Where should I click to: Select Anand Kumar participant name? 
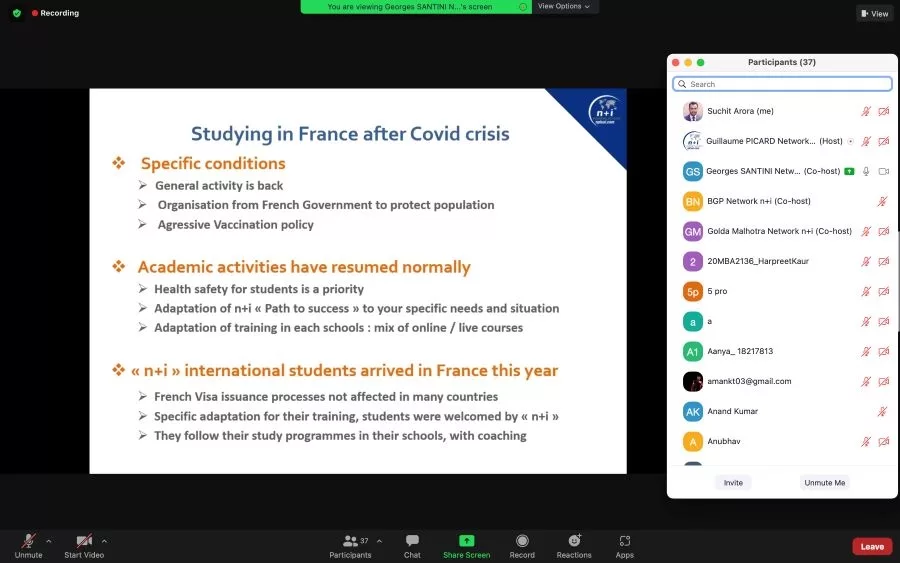[732, 411]
